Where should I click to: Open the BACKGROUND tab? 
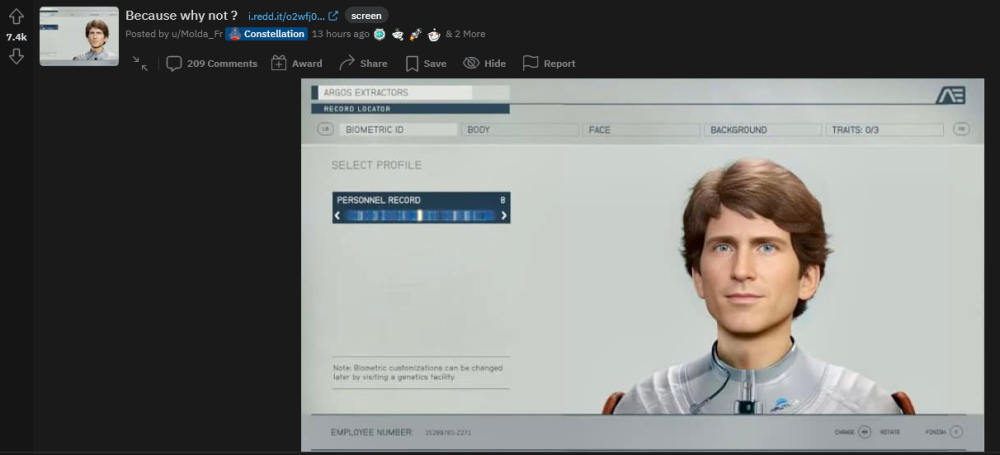click(764, 130)
